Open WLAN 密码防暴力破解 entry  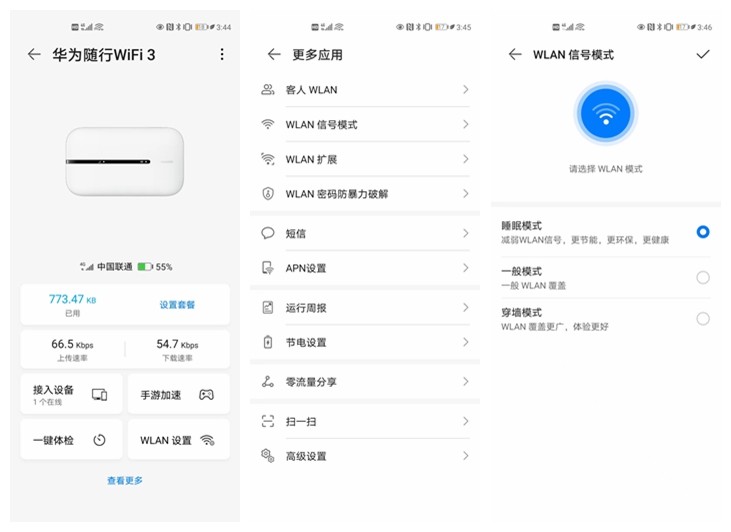click(365, 193)
